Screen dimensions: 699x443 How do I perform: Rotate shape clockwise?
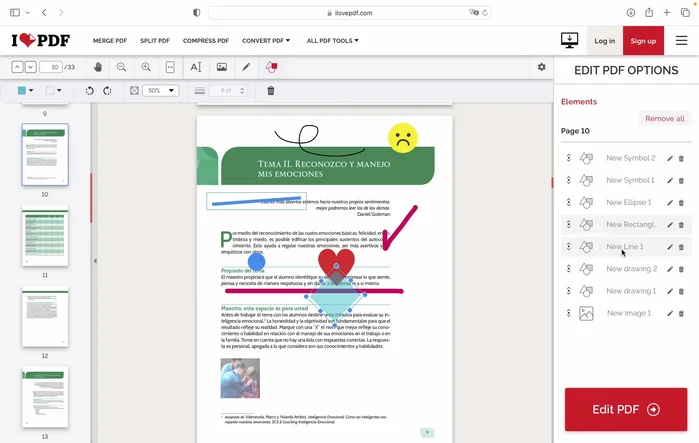pos(107,91)
